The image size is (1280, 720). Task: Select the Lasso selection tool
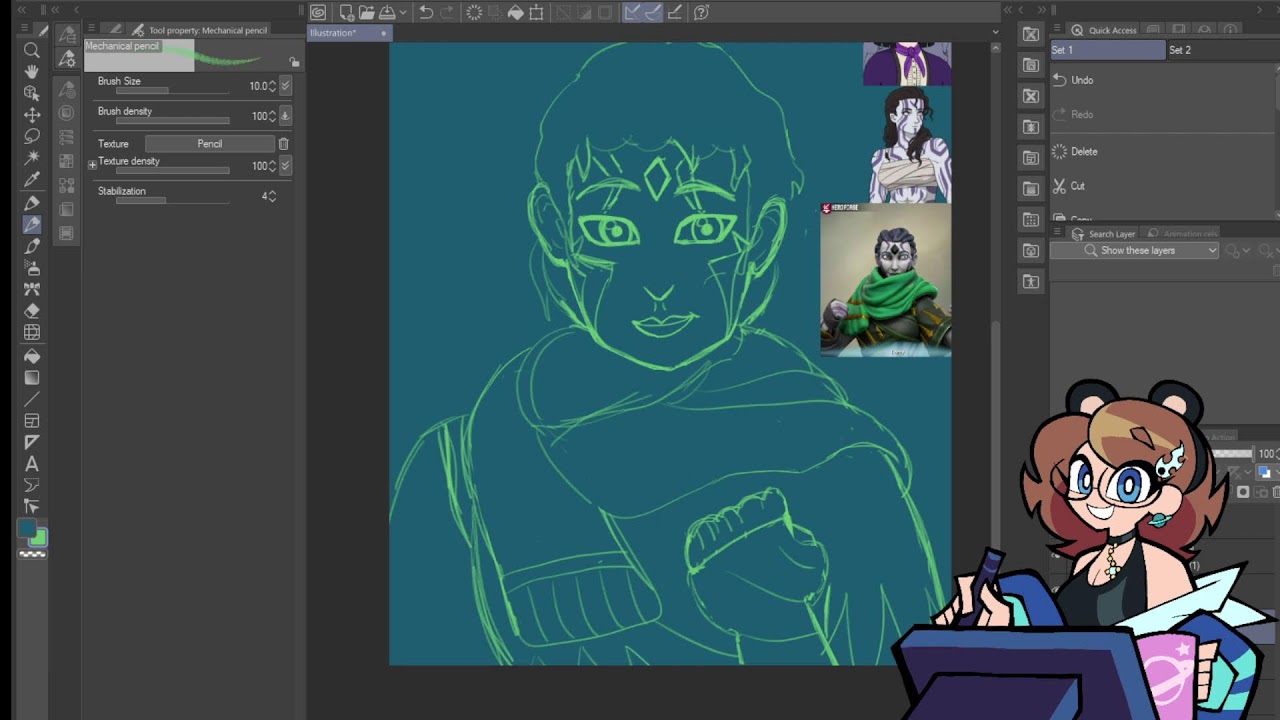click(32, 136)
